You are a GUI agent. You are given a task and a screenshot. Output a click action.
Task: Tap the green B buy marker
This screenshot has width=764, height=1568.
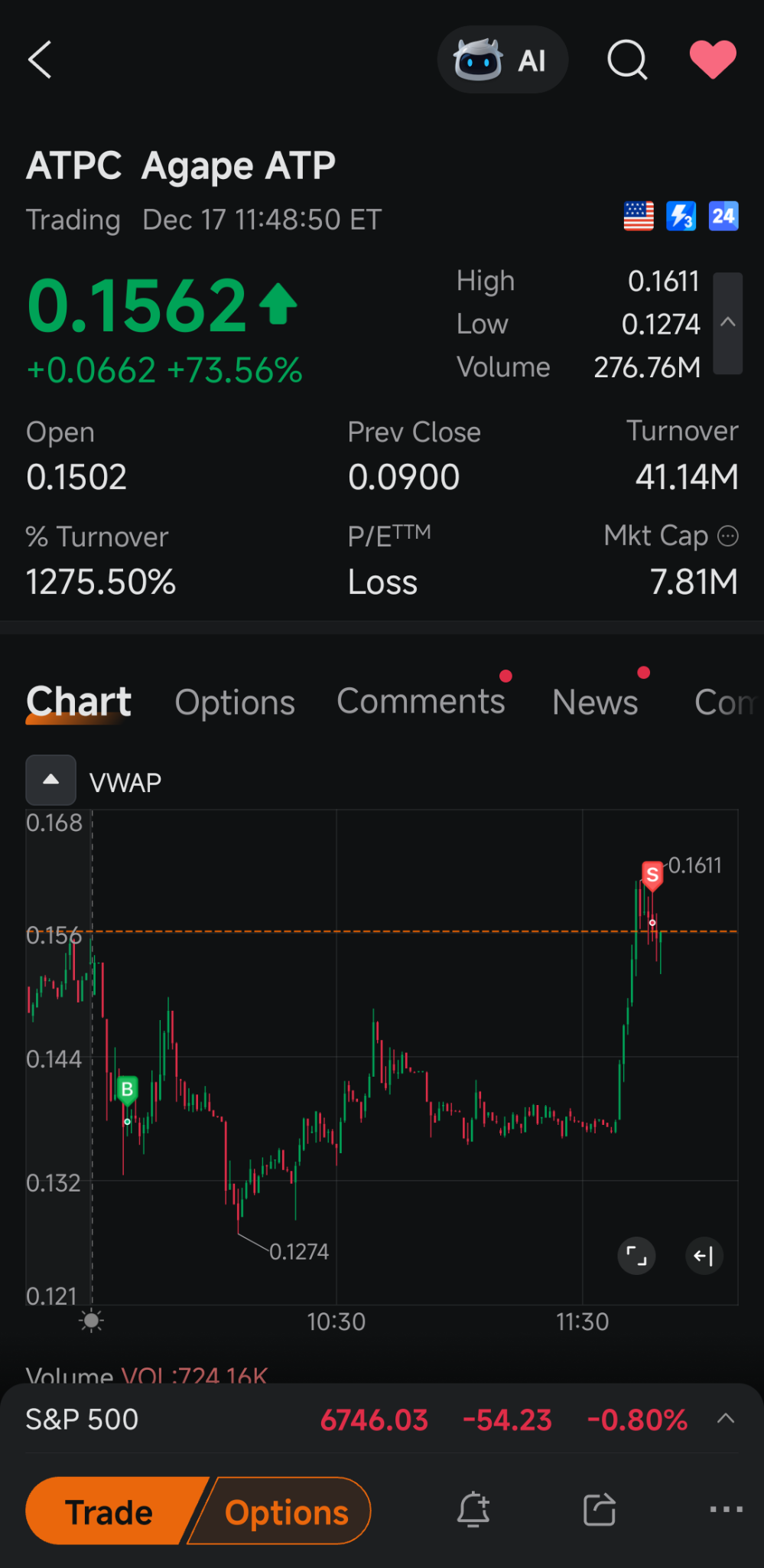click(x=128, y=1090)
